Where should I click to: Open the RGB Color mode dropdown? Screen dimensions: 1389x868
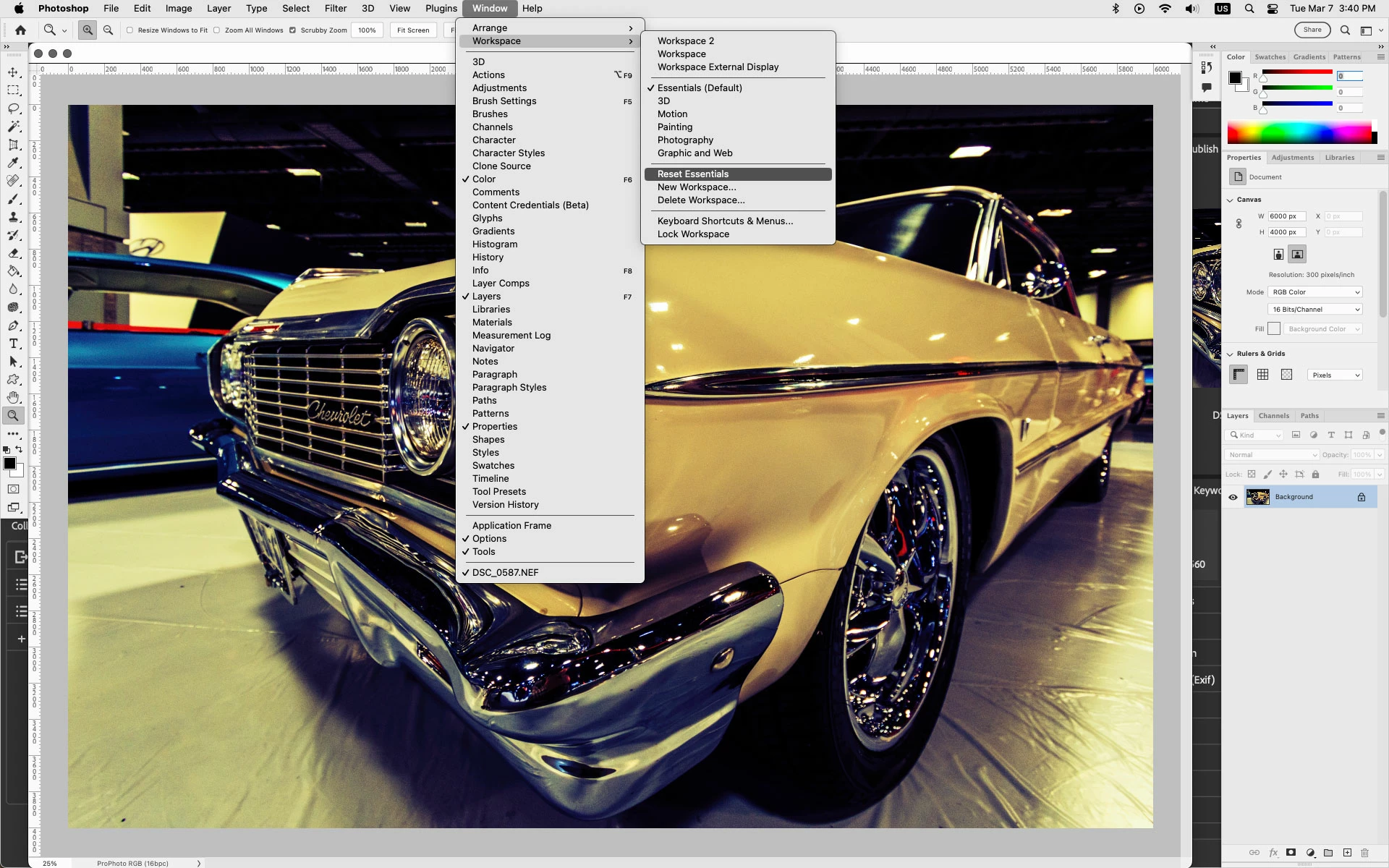coord(1315,292)
